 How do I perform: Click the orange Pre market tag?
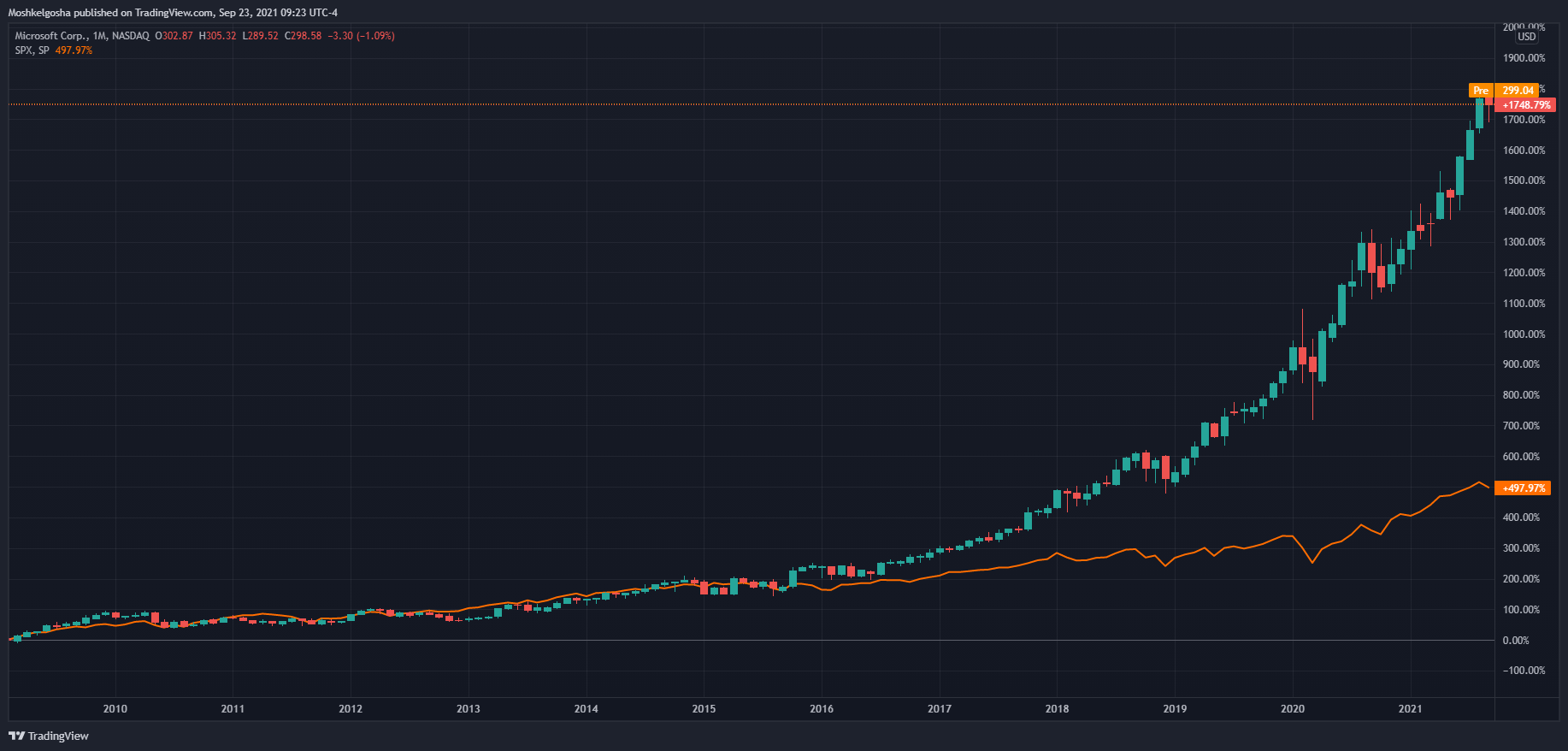coord(1481,91)
